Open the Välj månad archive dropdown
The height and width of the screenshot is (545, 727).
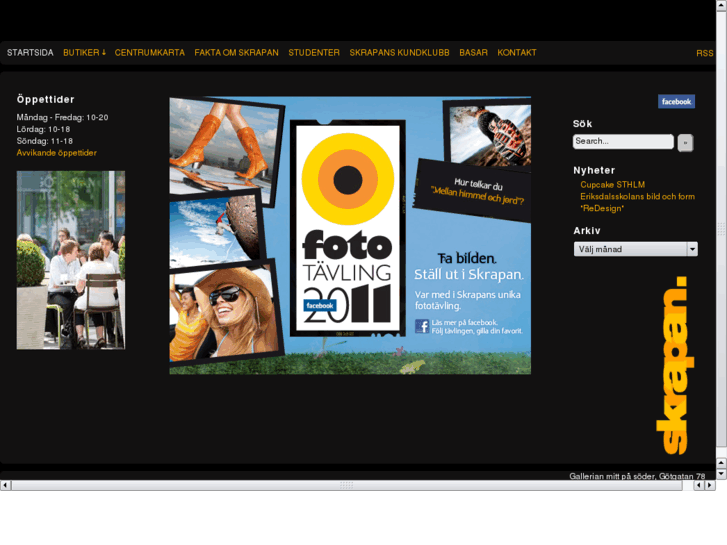[x=635, y=249]
